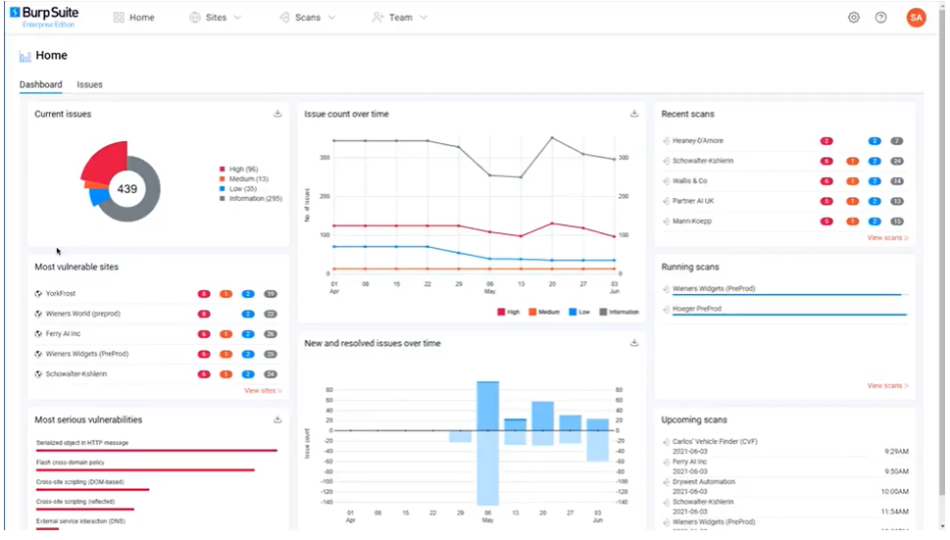The image size is (950, 540).
Task: Click View scans under Recent scans
Action: pyautogui.click(x=888, y=238)
